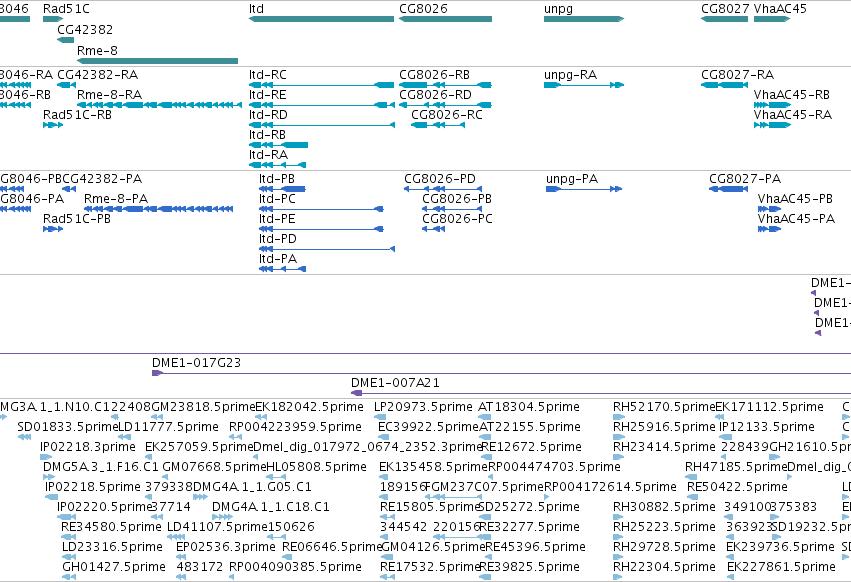The image size is (851, 582).
Task: Click EST EK227861.5prime label
Action: [x=782, y=567]
